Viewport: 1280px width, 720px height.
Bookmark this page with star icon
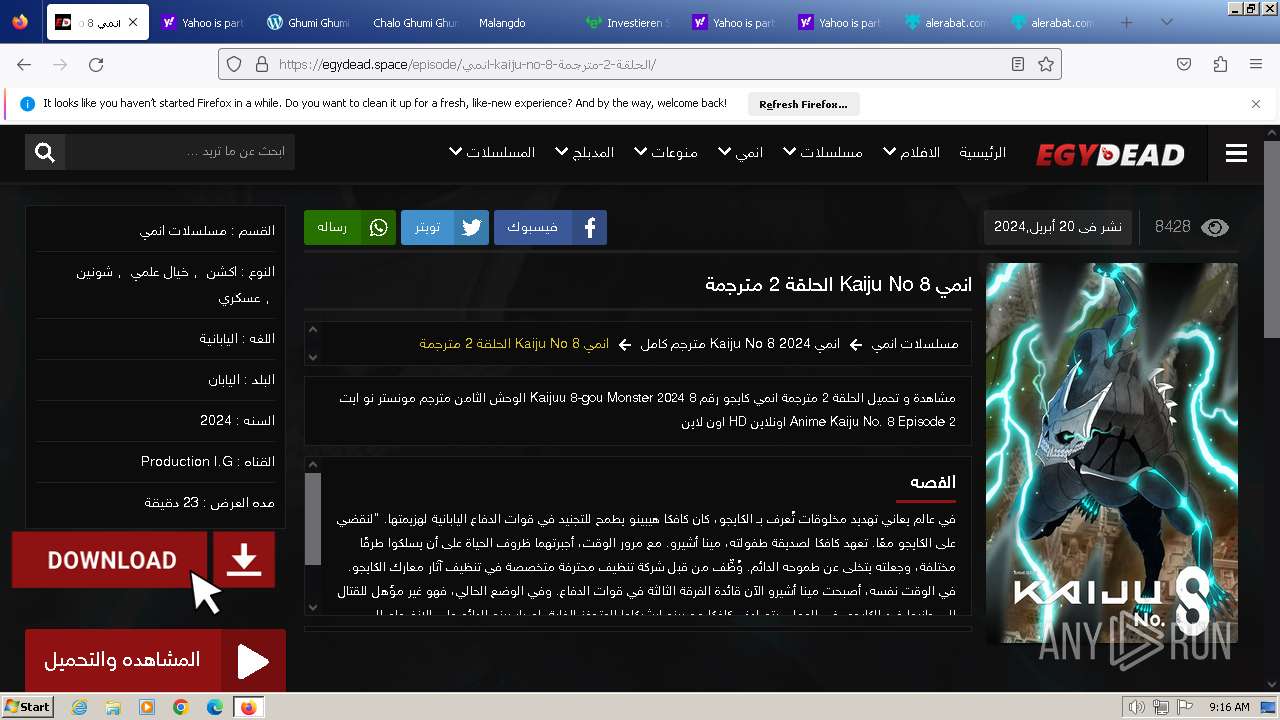click(1046, 64)
